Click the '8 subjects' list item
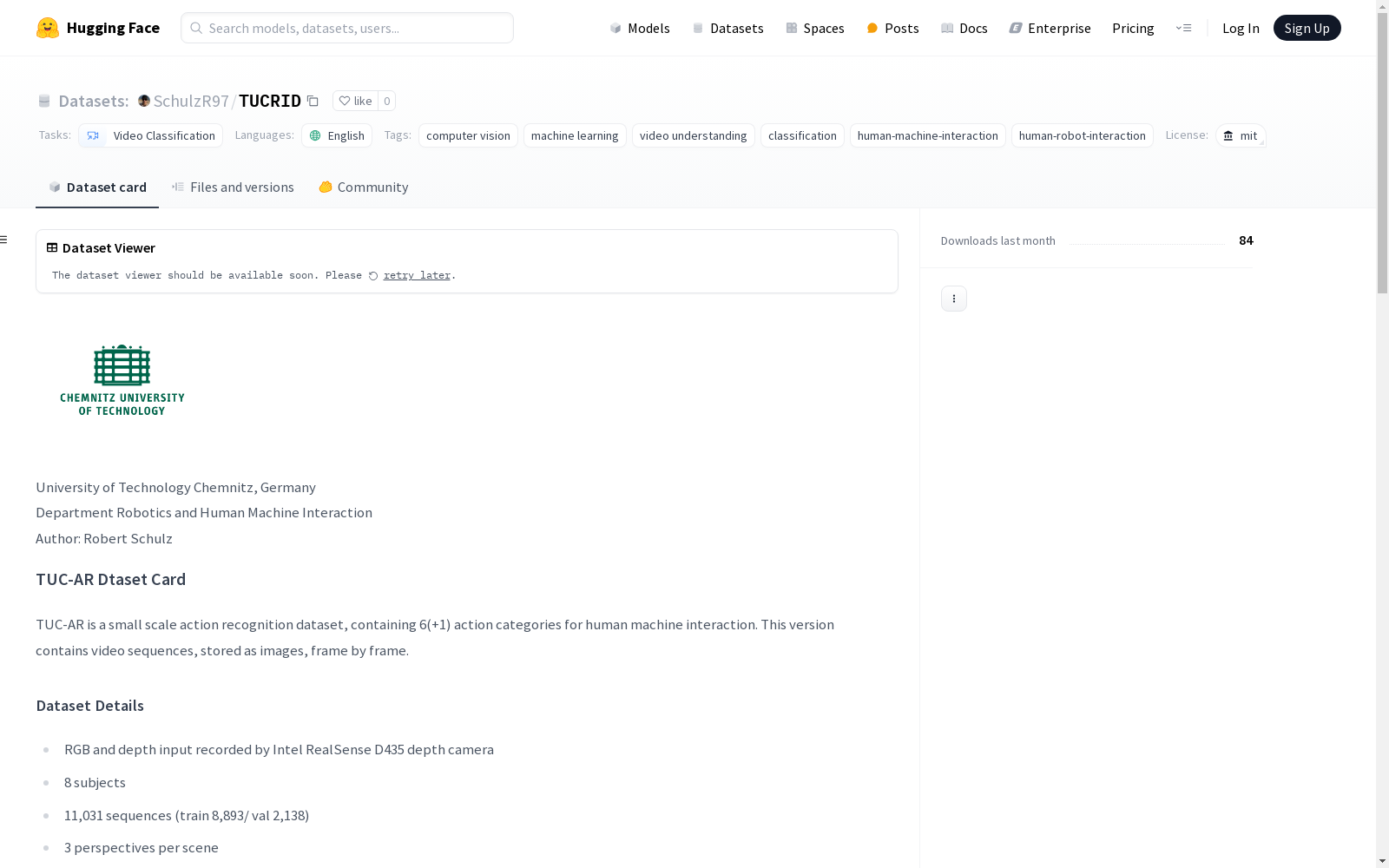This screenshot has width=1389, height=868. [x=95, y=782]
